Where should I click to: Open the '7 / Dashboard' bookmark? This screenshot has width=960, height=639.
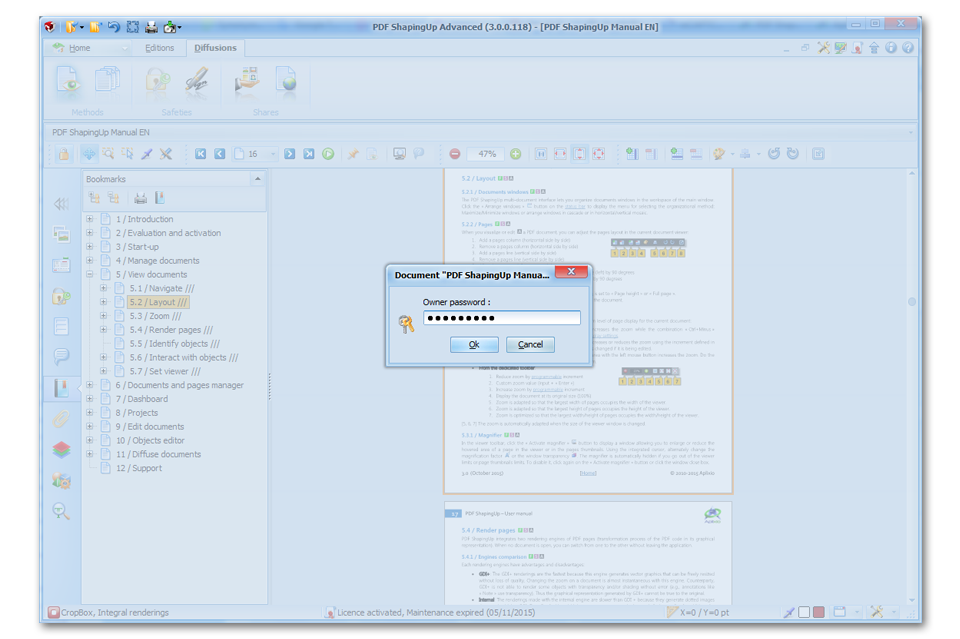click(141, 399)
